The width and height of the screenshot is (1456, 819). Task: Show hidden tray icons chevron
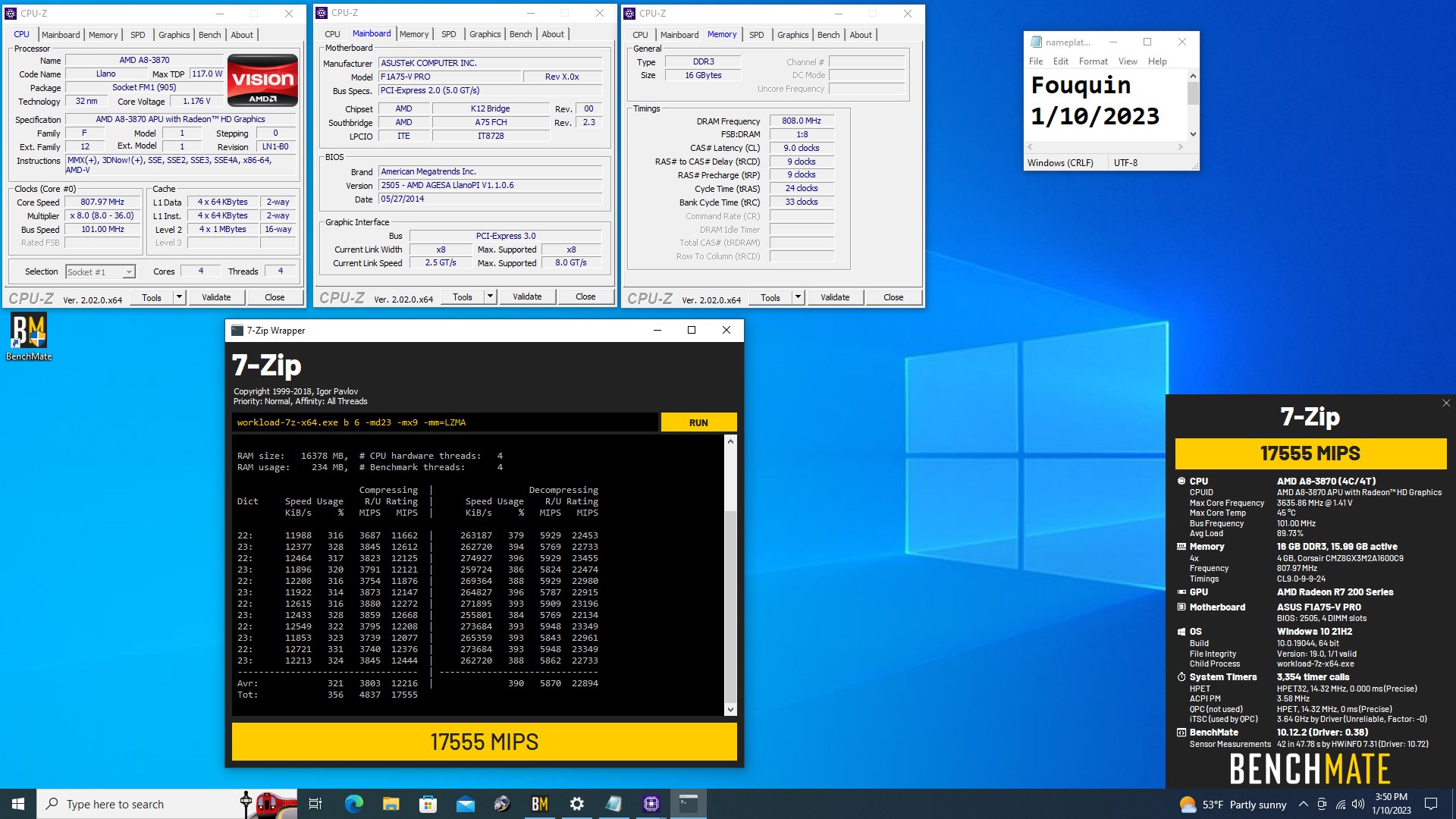point(1303,805)
